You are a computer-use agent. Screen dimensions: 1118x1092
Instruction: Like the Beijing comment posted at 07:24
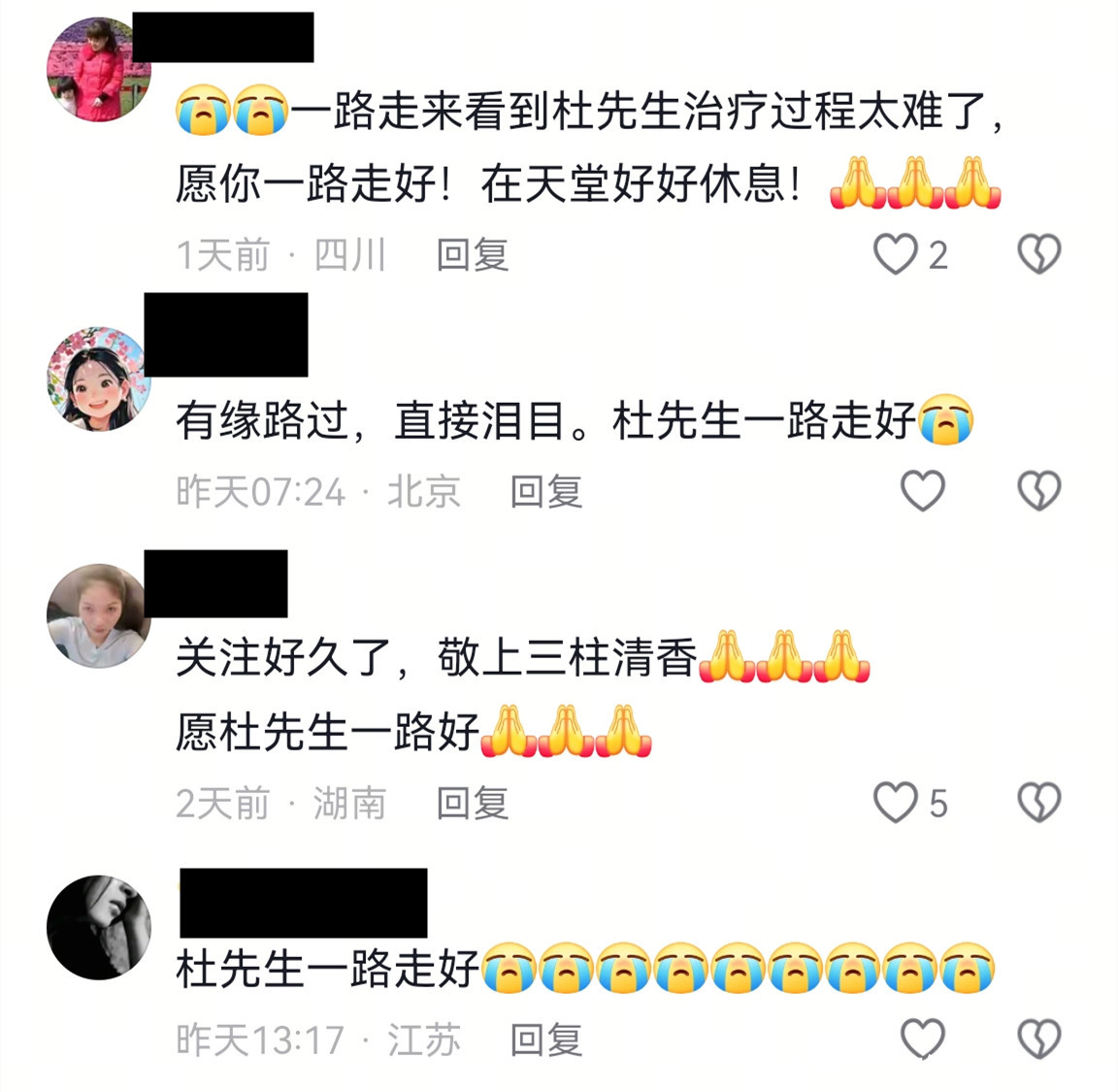coord(923,491)
